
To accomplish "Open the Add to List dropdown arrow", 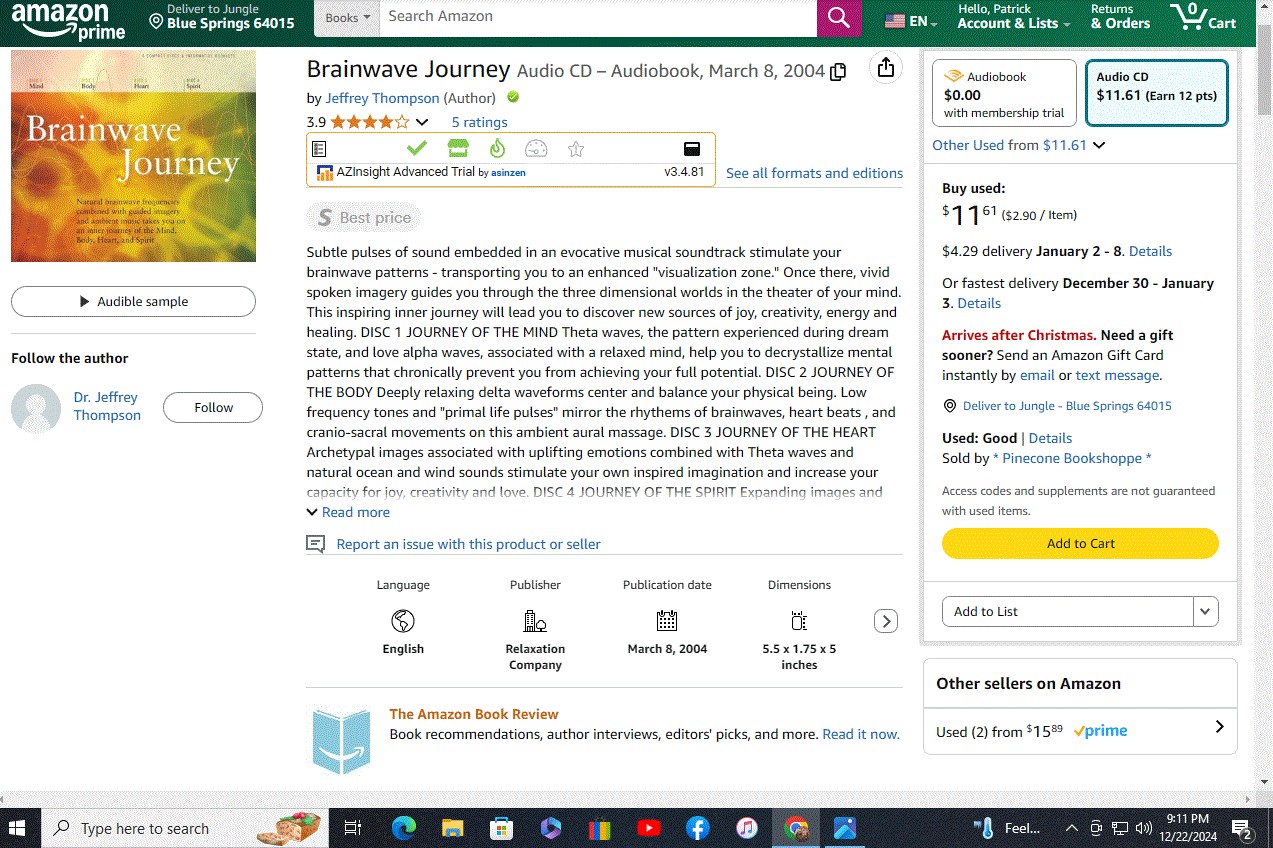I will (x=1205, y=611).
